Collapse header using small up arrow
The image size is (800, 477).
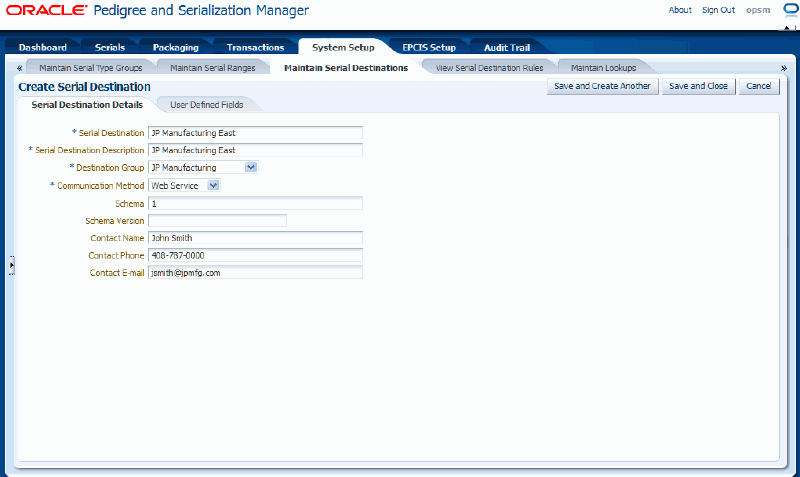click(x=787, y=28)
